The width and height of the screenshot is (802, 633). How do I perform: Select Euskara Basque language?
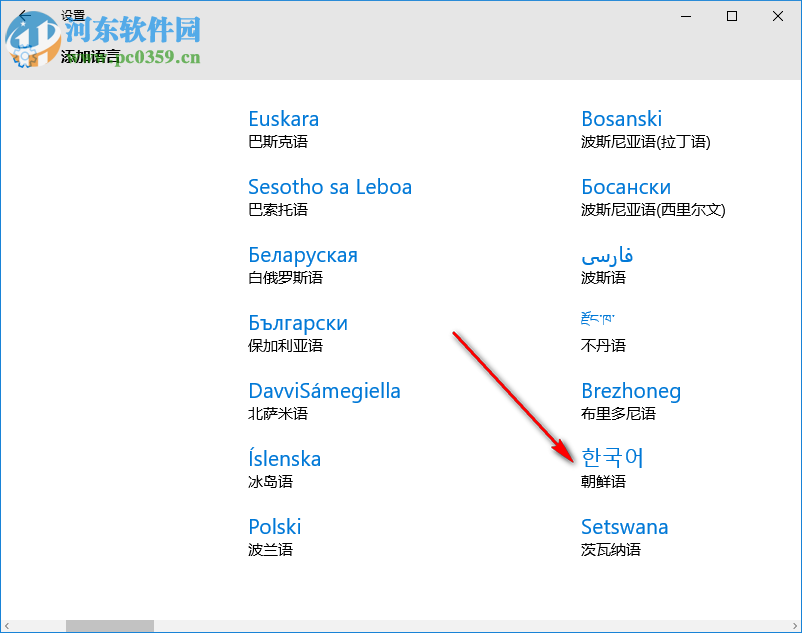[x=284, y=129]
